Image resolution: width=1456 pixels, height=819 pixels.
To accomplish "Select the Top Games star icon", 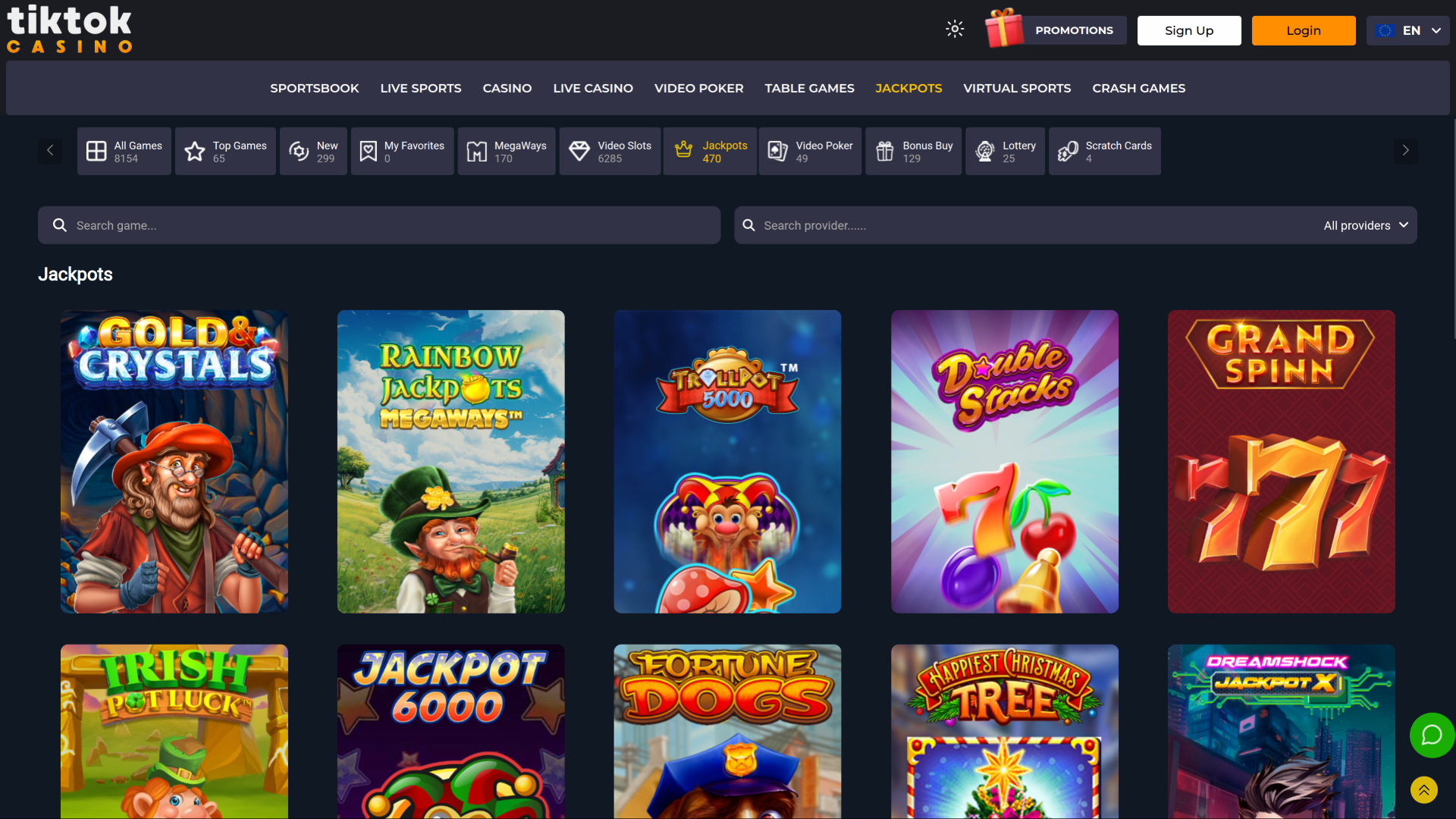I will tap(195, 151).
